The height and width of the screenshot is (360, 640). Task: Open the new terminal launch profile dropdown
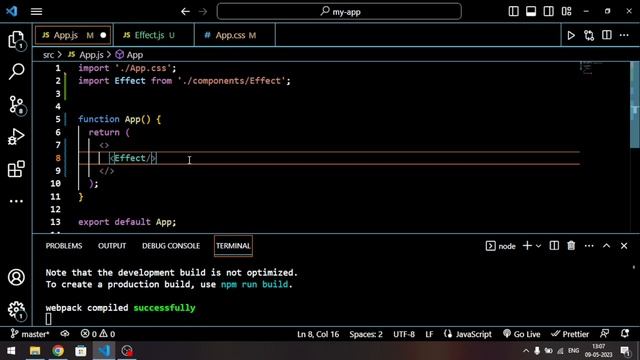539,246
